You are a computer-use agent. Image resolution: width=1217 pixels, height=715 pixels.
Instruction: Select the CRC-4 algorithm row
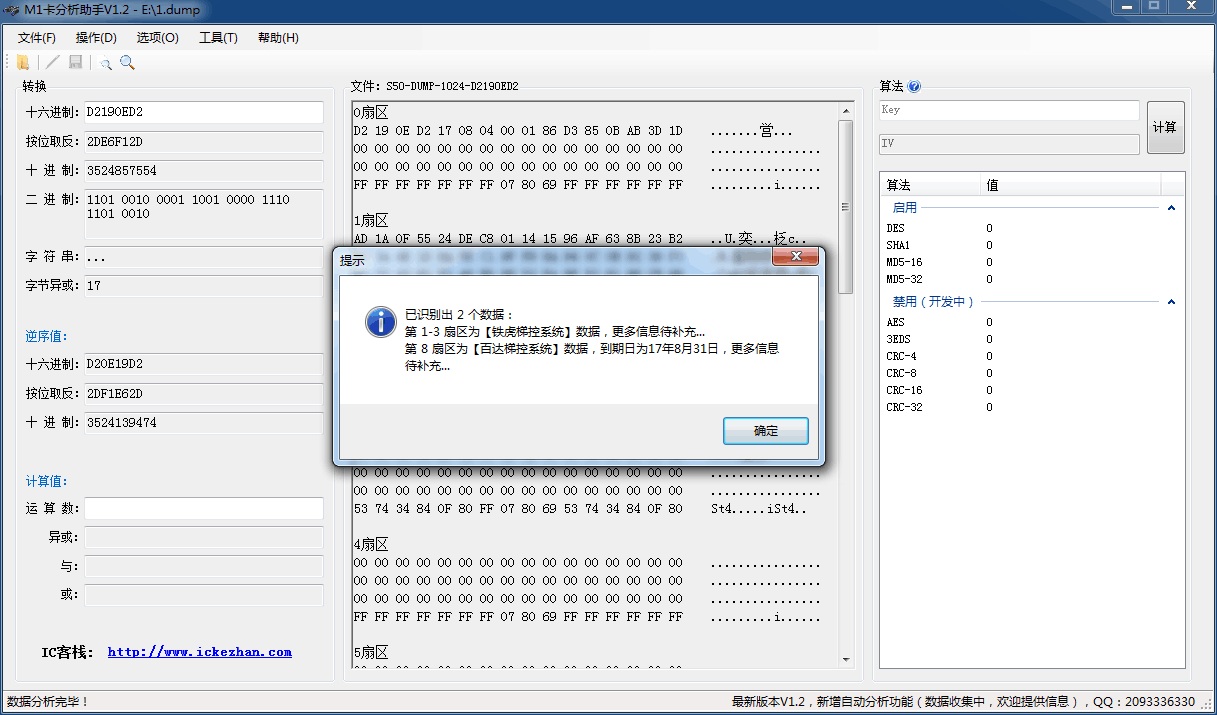pyautogui.click(x=1032, y=356)
